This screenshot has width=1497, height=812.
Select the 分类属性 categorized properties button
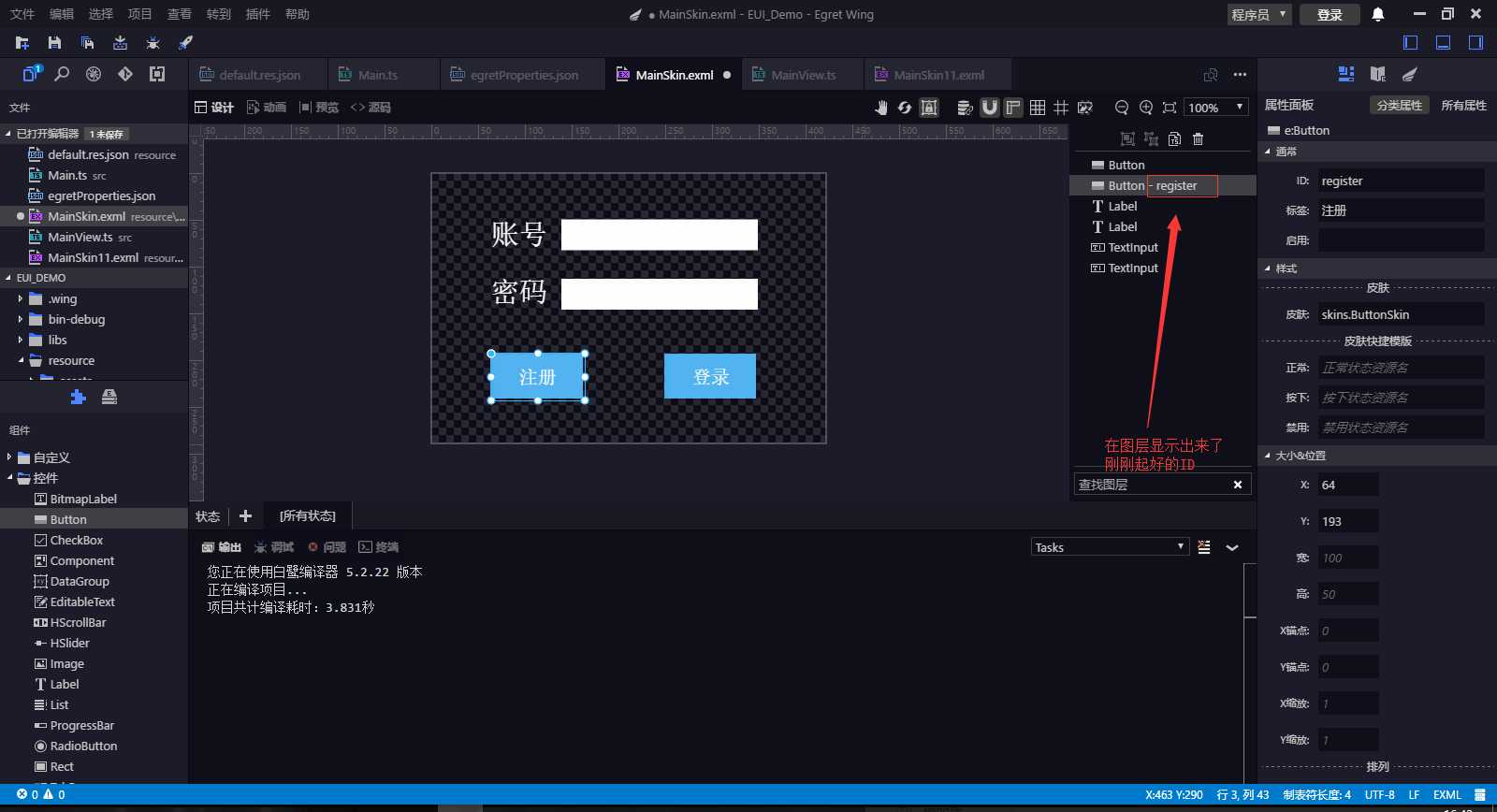click(1399, 105)
